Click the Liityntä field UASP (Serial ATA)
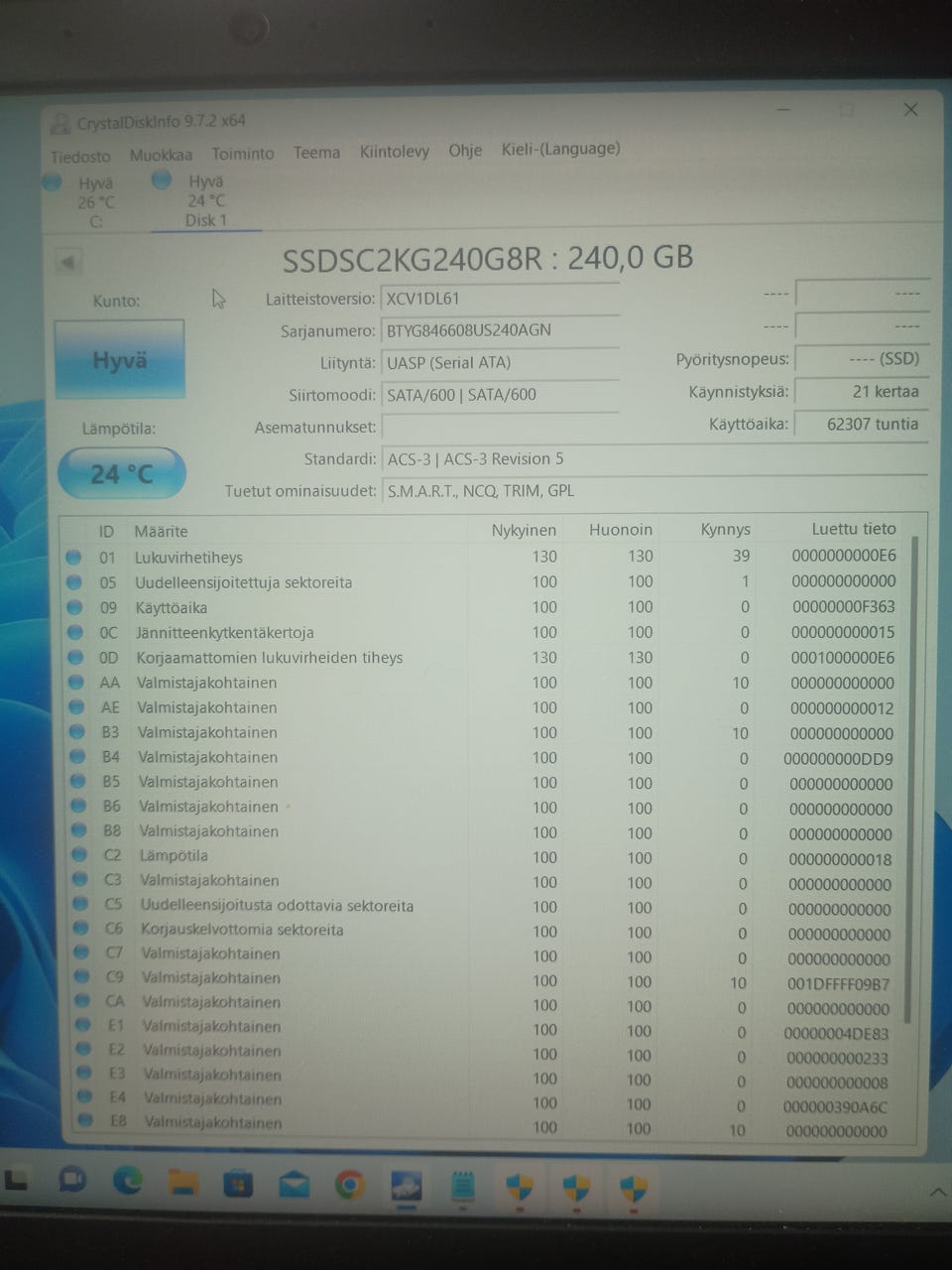The height and width of the screenshot is (1270, 952). (x=500, y=362)
